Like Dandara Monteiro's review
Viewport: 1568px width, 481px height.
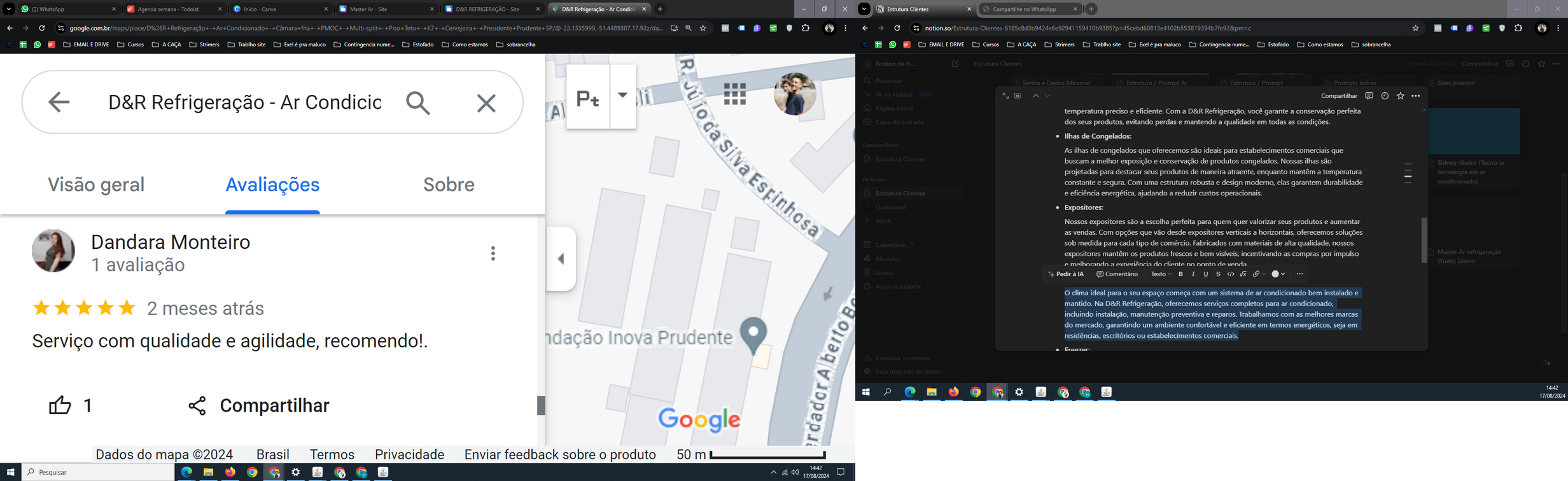pyautogui.click(x=60, y=405)
